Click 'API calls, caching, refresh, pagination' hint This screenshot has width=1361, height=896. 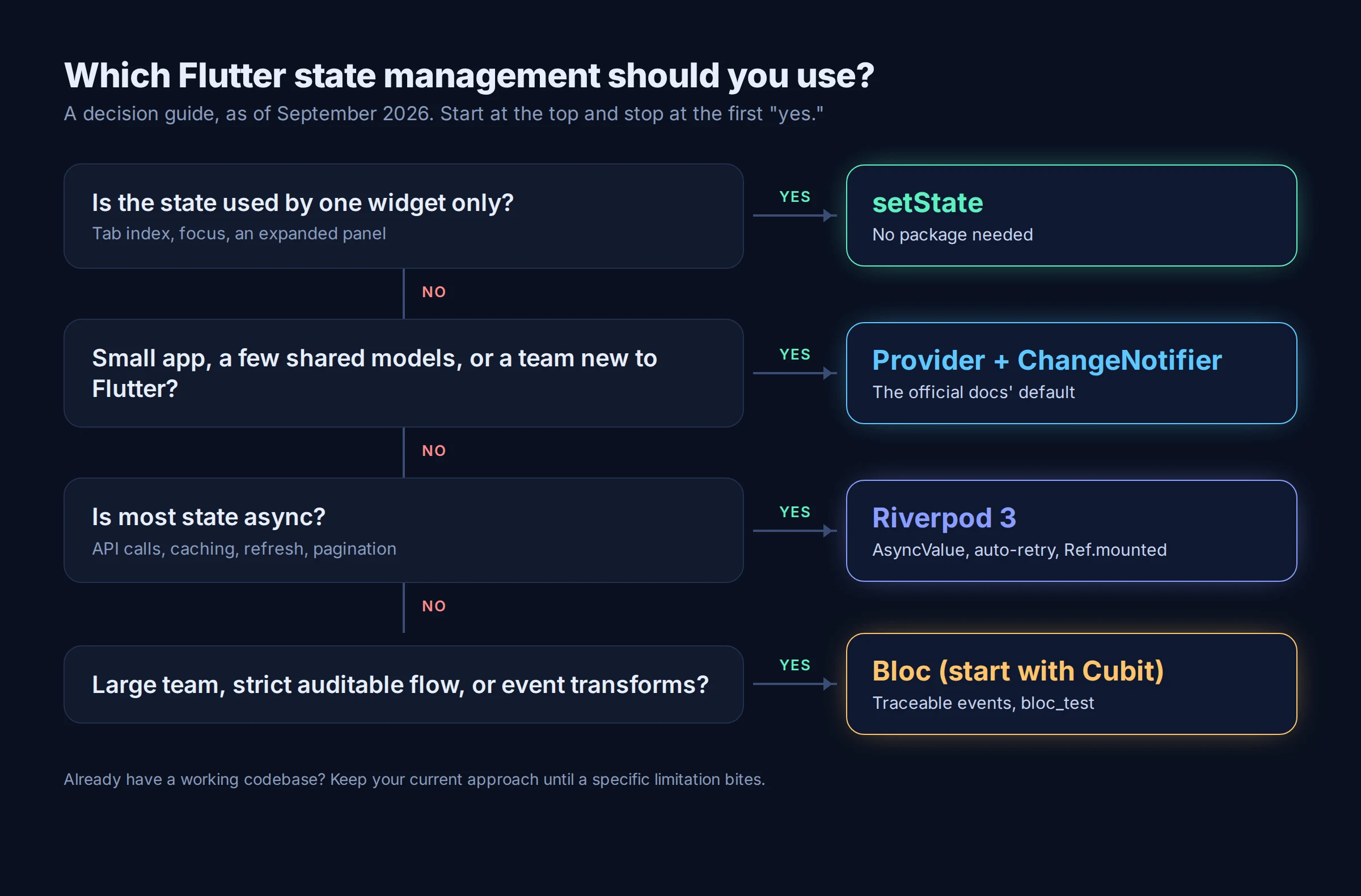tap(244, 549)
